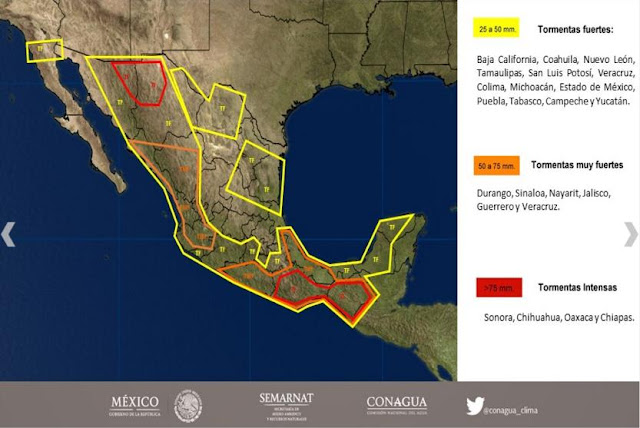
Task: Click 'Colima, Michoacán, Estado de México,' line
Action: point(556,87)
